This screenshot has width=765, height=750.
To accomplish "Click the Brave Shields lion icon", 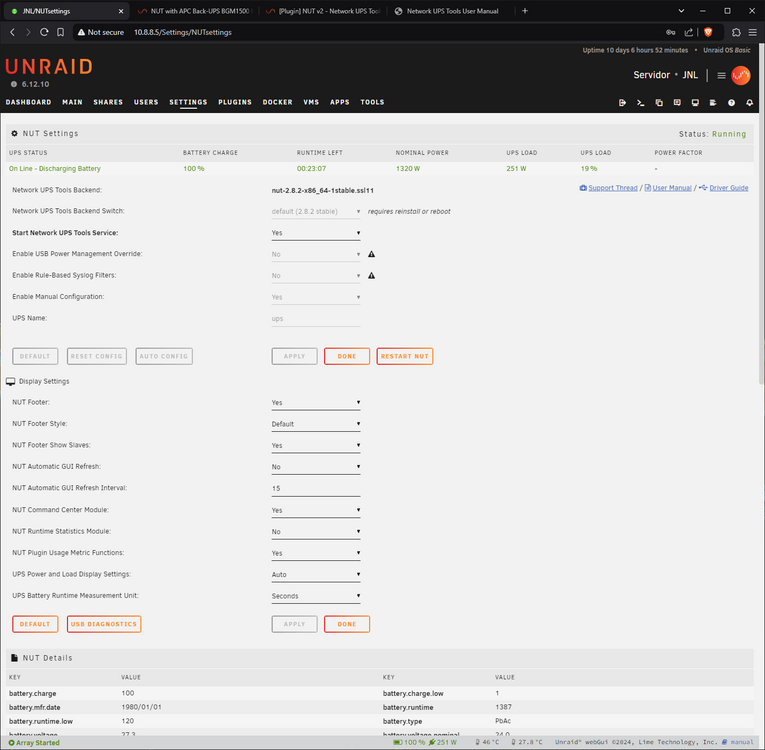I will coord(708,32).
